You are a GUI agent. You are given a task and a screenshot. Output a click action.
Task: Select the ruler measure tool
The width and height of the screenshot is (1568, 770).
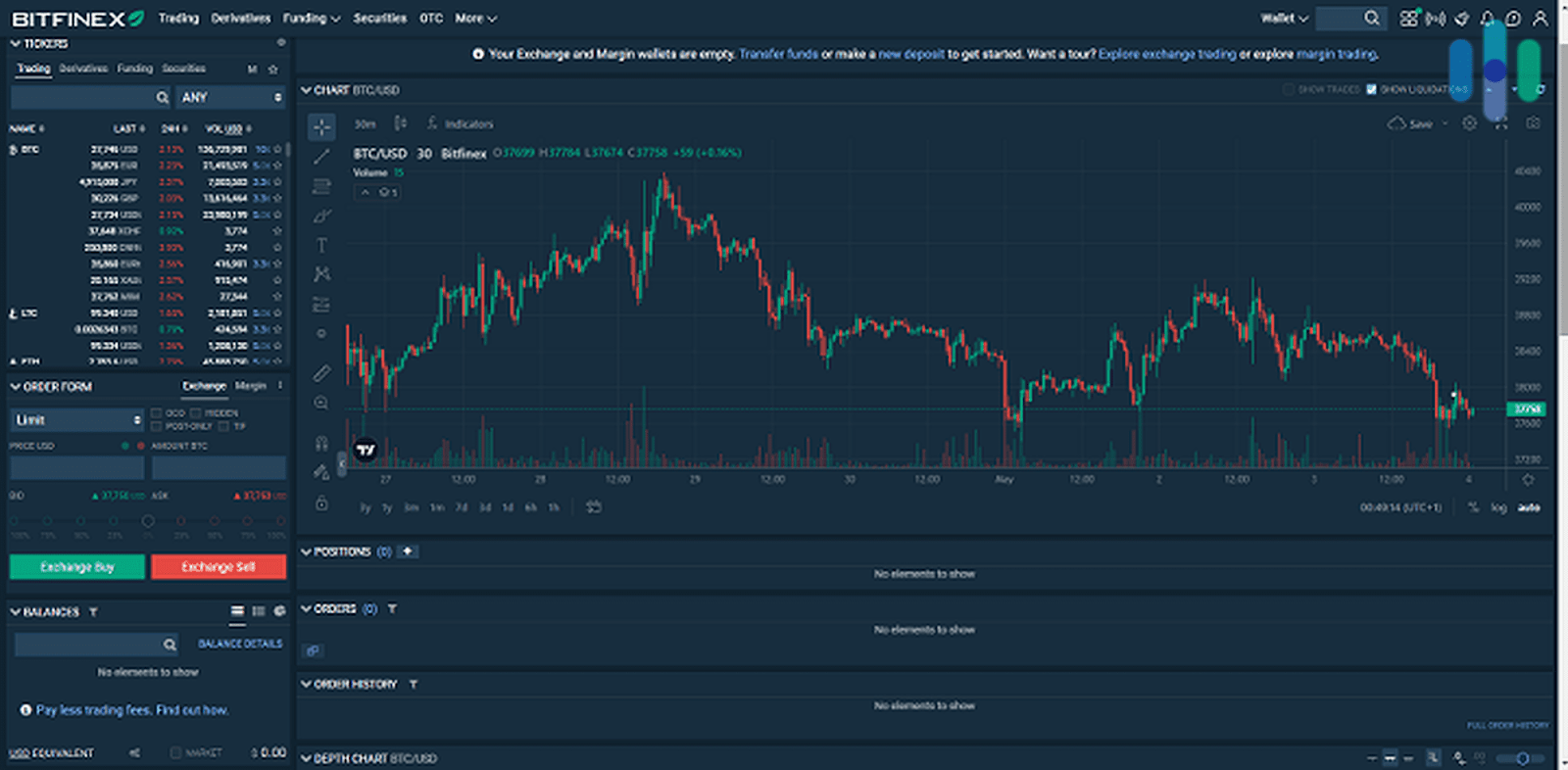tap(321, 373)
